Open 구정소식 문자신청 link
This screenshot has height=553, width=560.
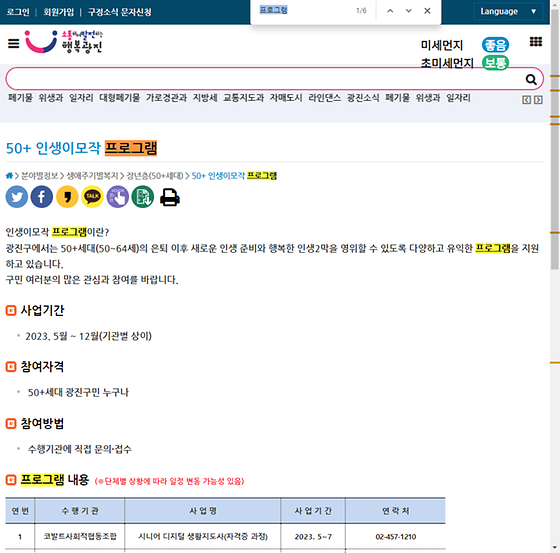click(120, 12)
